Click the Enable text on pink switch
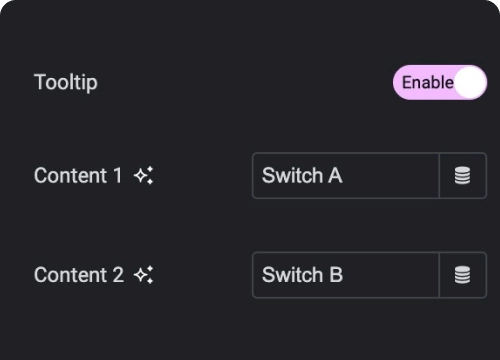 pos(428,82)
